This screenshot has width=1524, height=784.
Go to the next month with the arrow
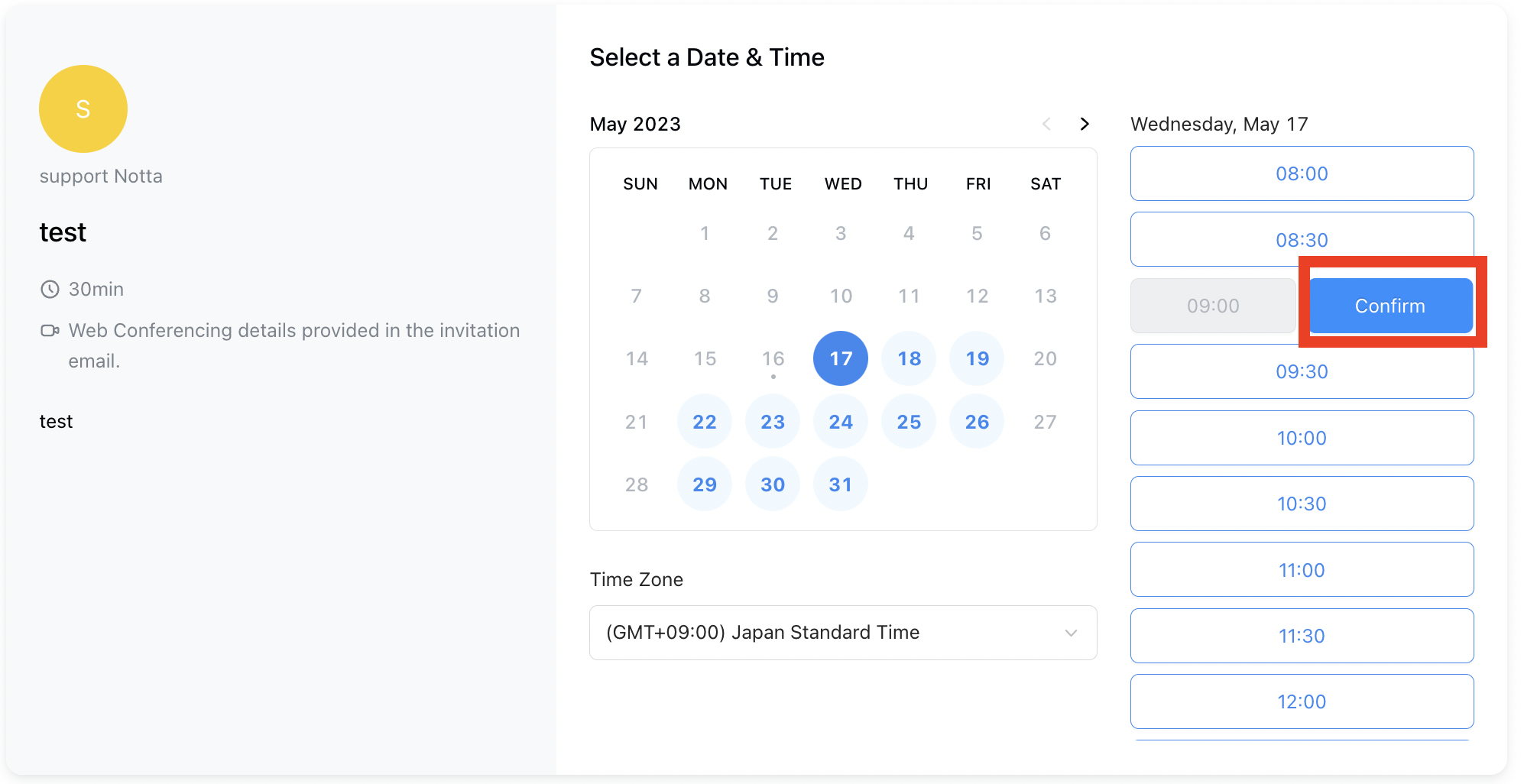pos(1084,124)
